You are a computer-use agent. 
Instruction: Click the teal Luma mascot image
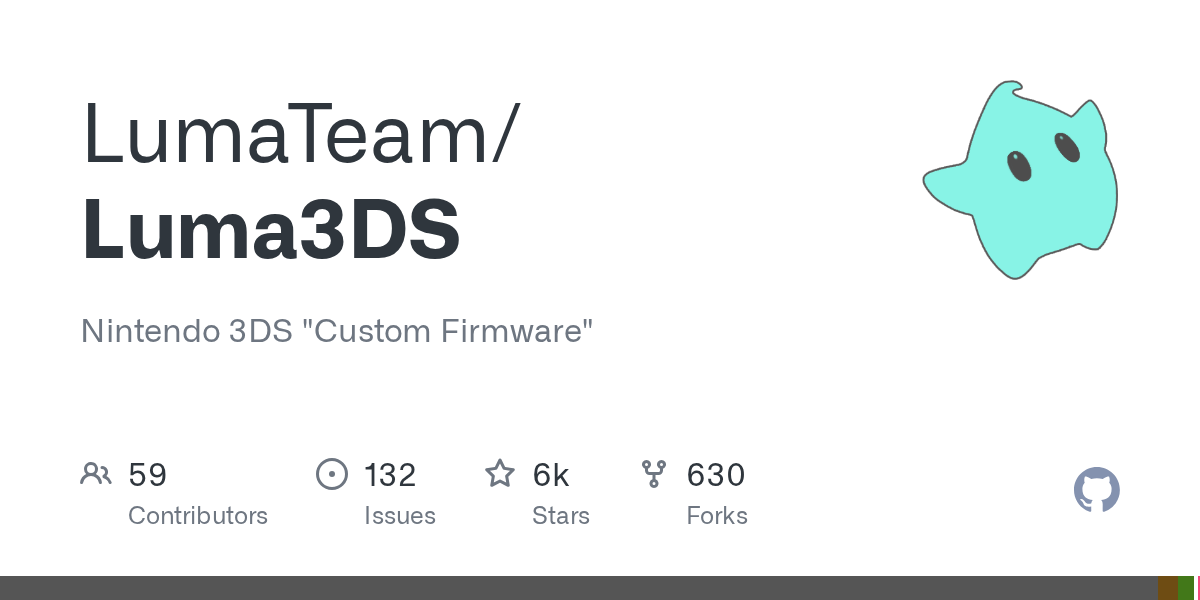(1019, 179)
